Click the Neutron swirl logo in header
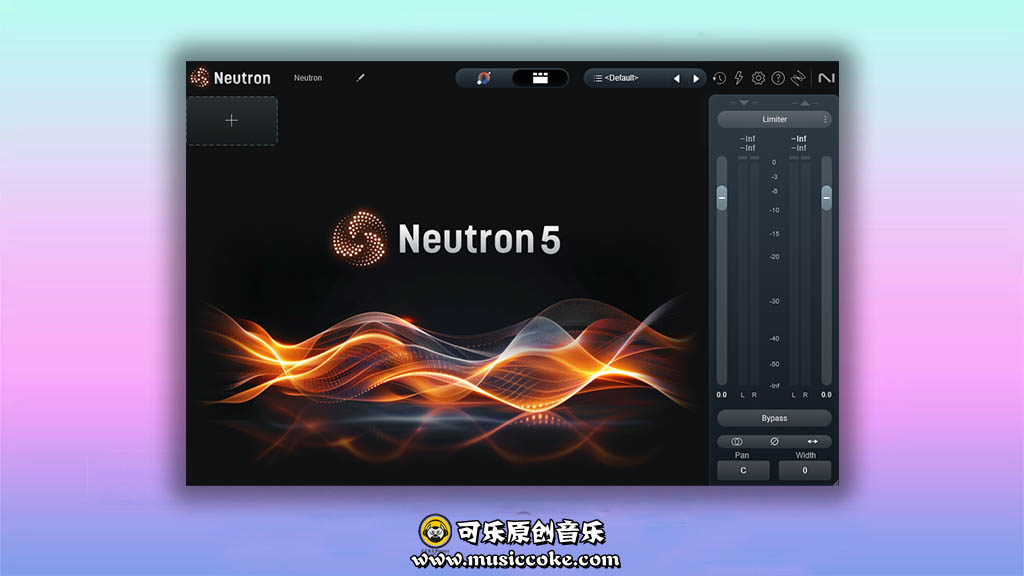 click(200, 78)
